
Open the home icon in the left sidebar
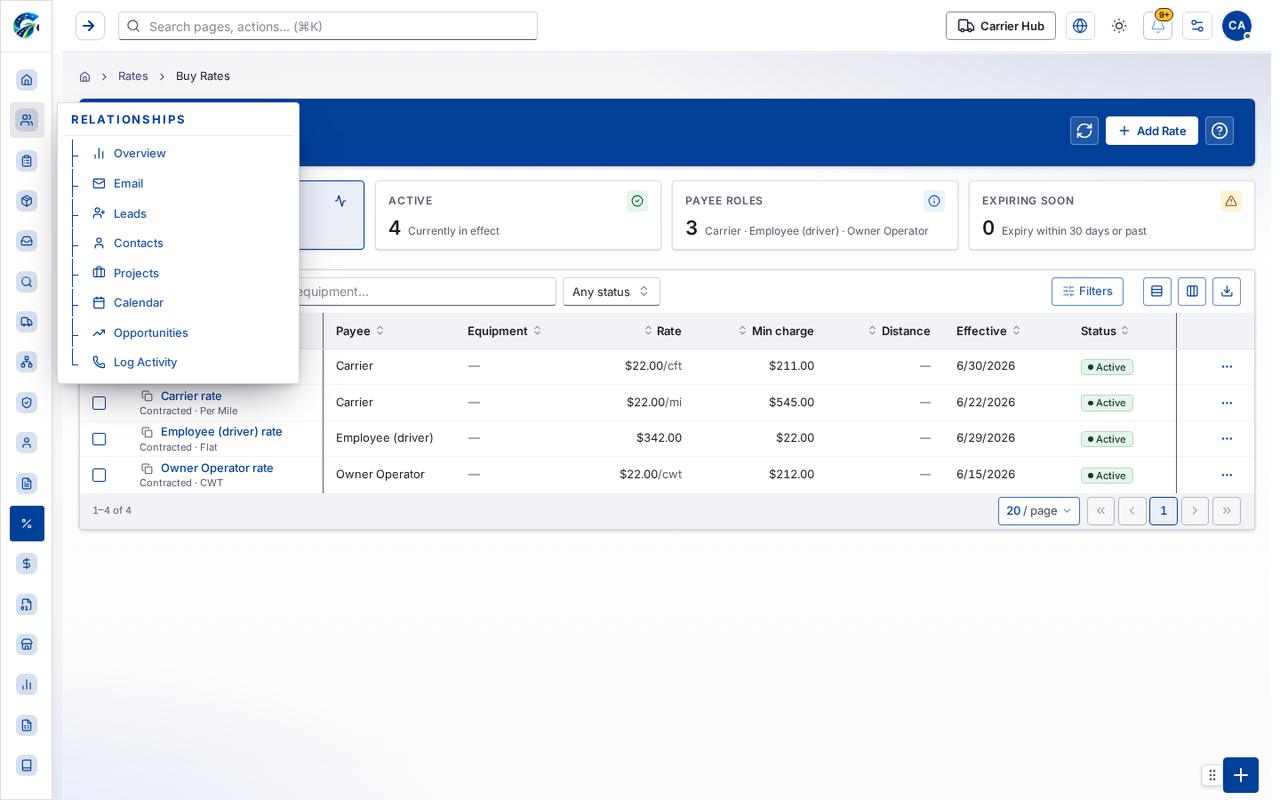point(27,80)
